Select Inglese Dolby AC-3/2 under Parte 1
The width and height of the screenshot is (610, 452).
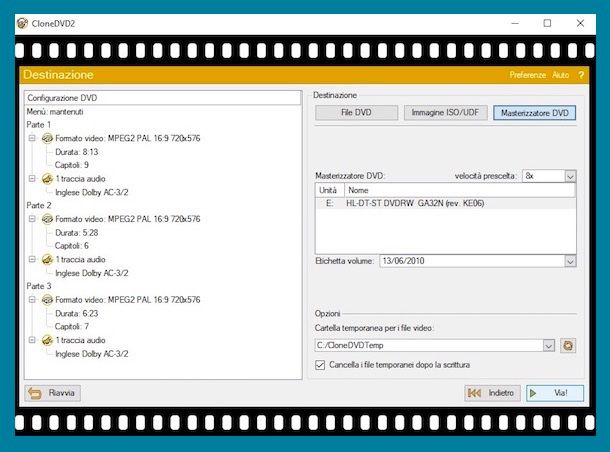point(91,193)
